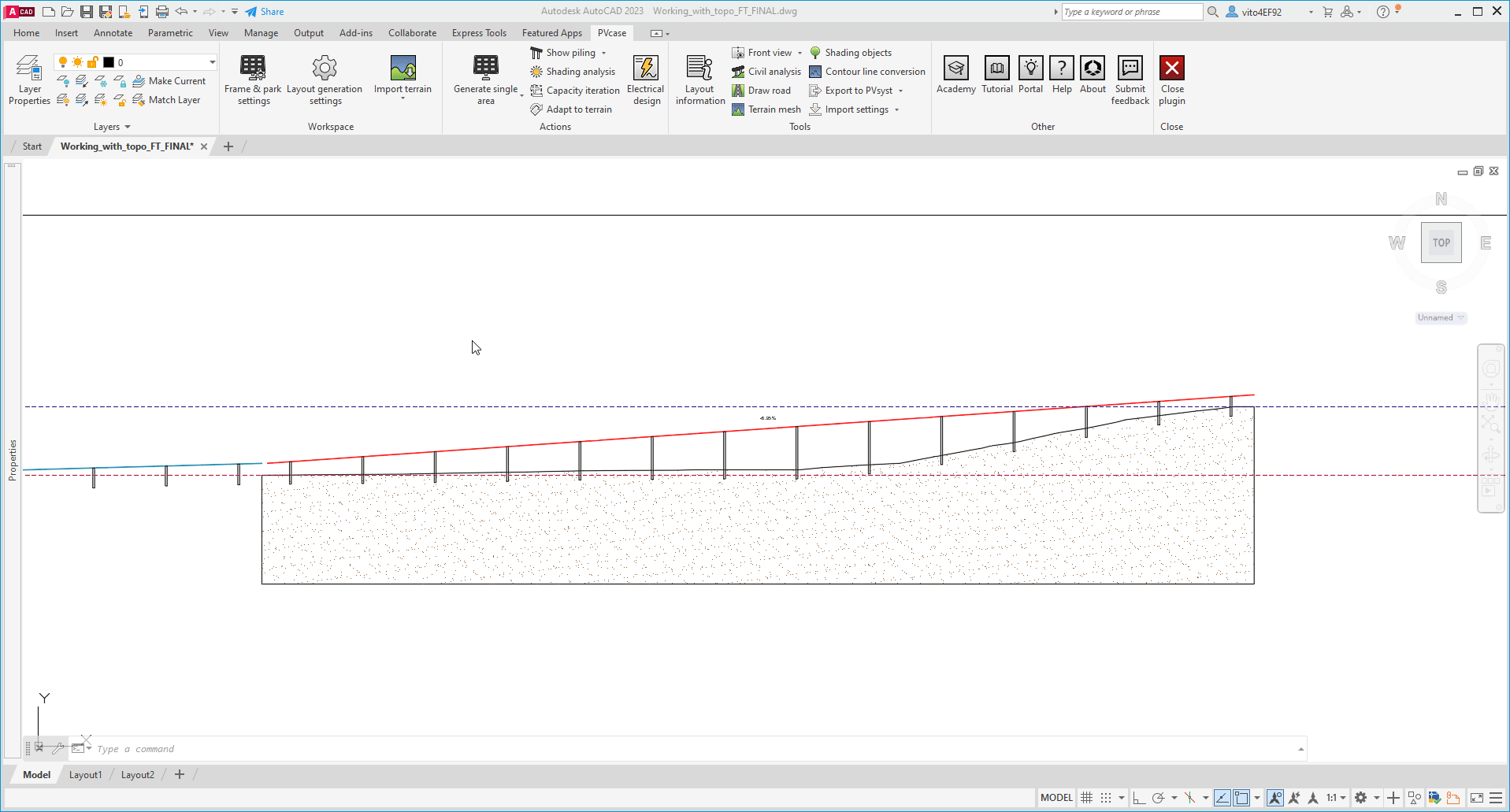Open the Share link
1510x812 pixels.
[265, 11]
